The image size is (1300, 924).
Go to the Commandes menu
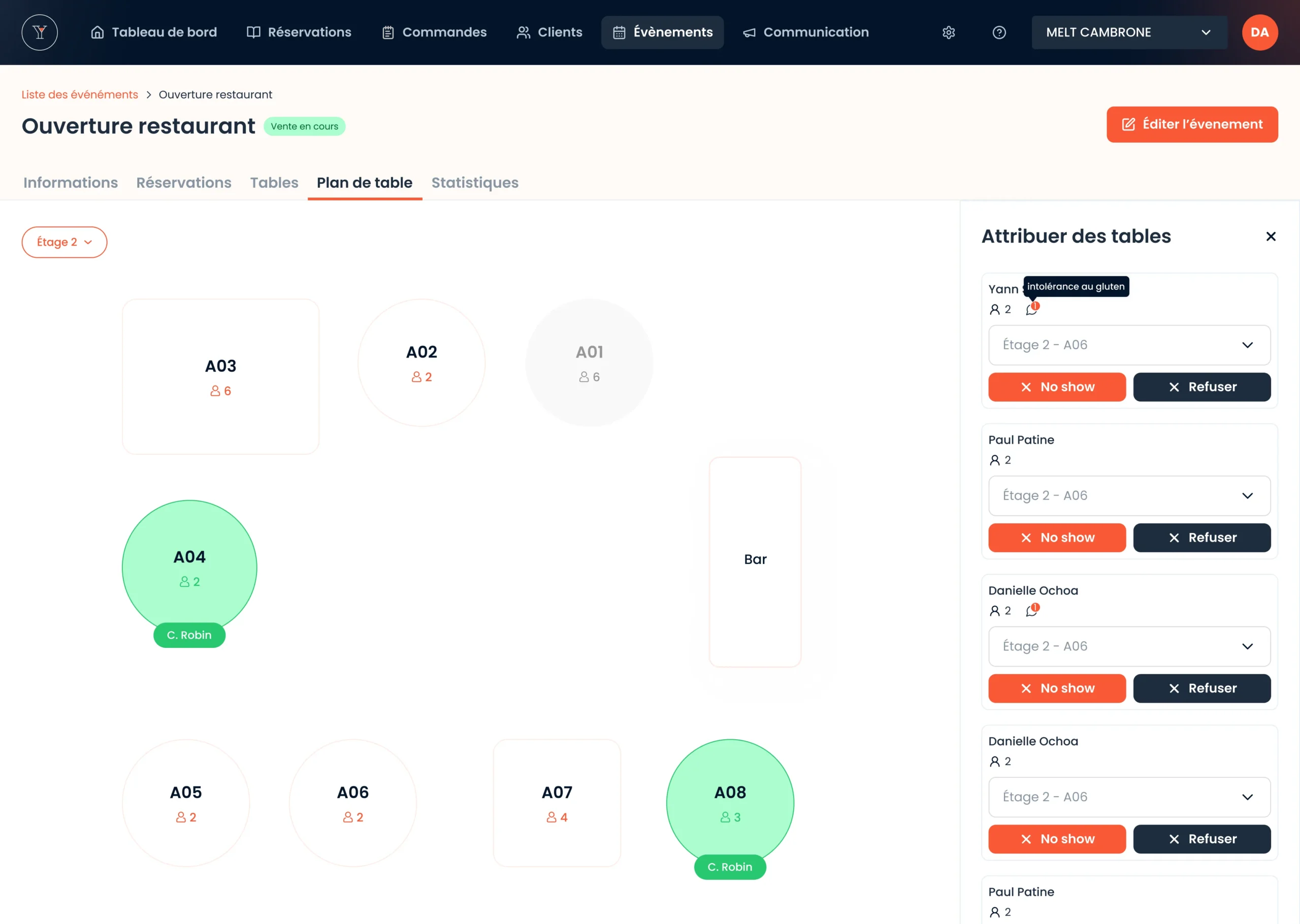pos(434,32)
